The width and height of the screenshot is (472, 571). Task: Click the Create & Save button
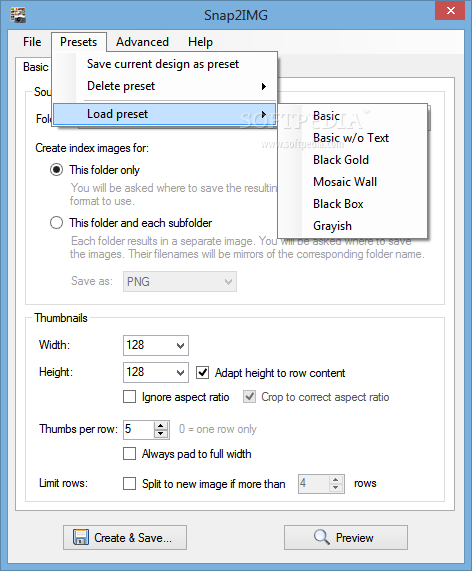pyautogui.click(x=125, y=537)
